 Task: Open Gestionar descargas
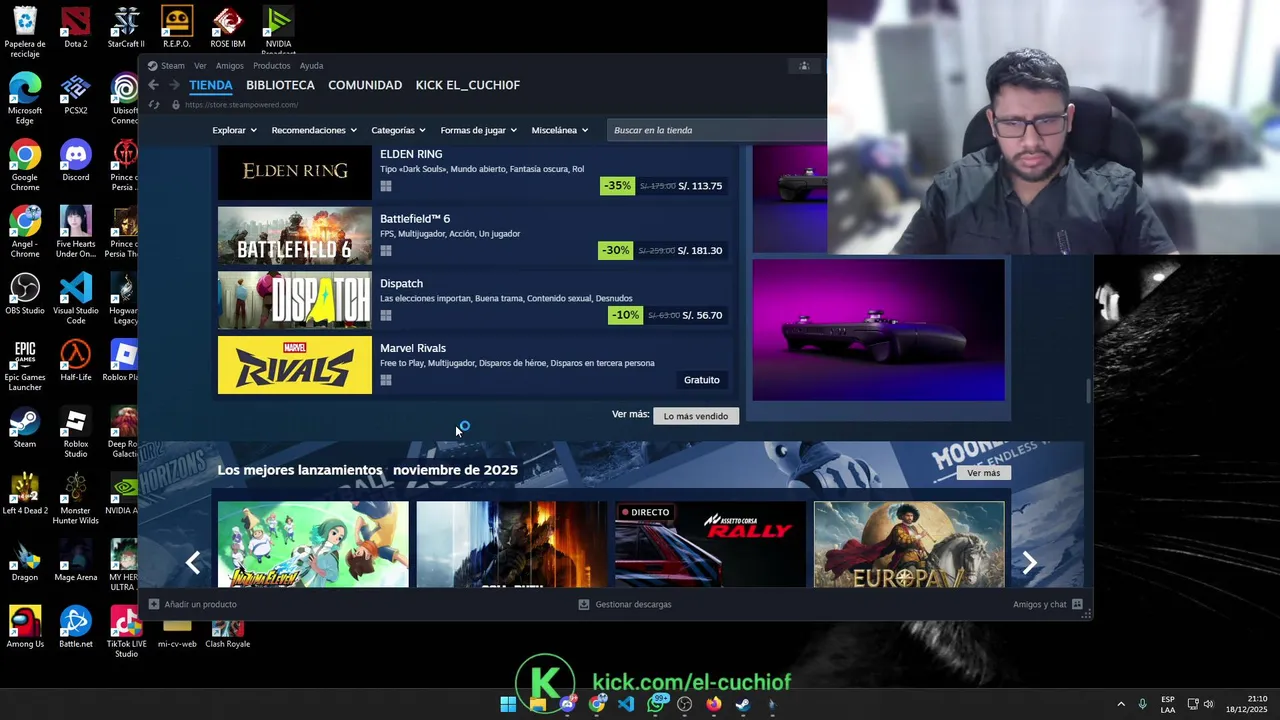(x=625, y=604)
